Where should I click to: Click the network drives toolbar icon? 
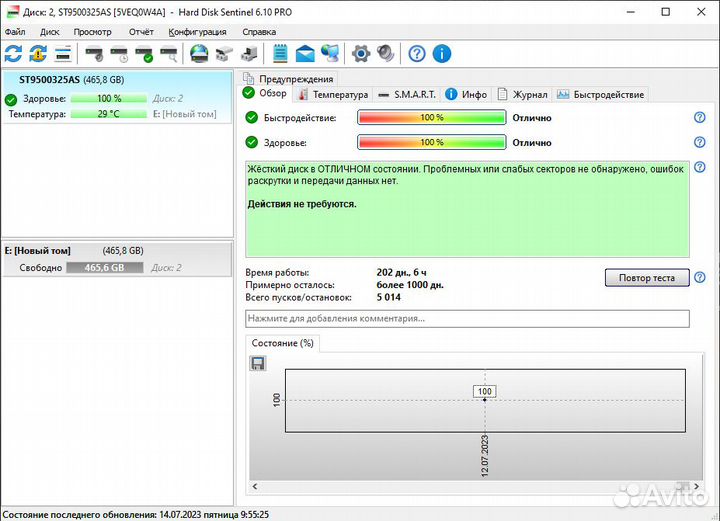point(224,54)
